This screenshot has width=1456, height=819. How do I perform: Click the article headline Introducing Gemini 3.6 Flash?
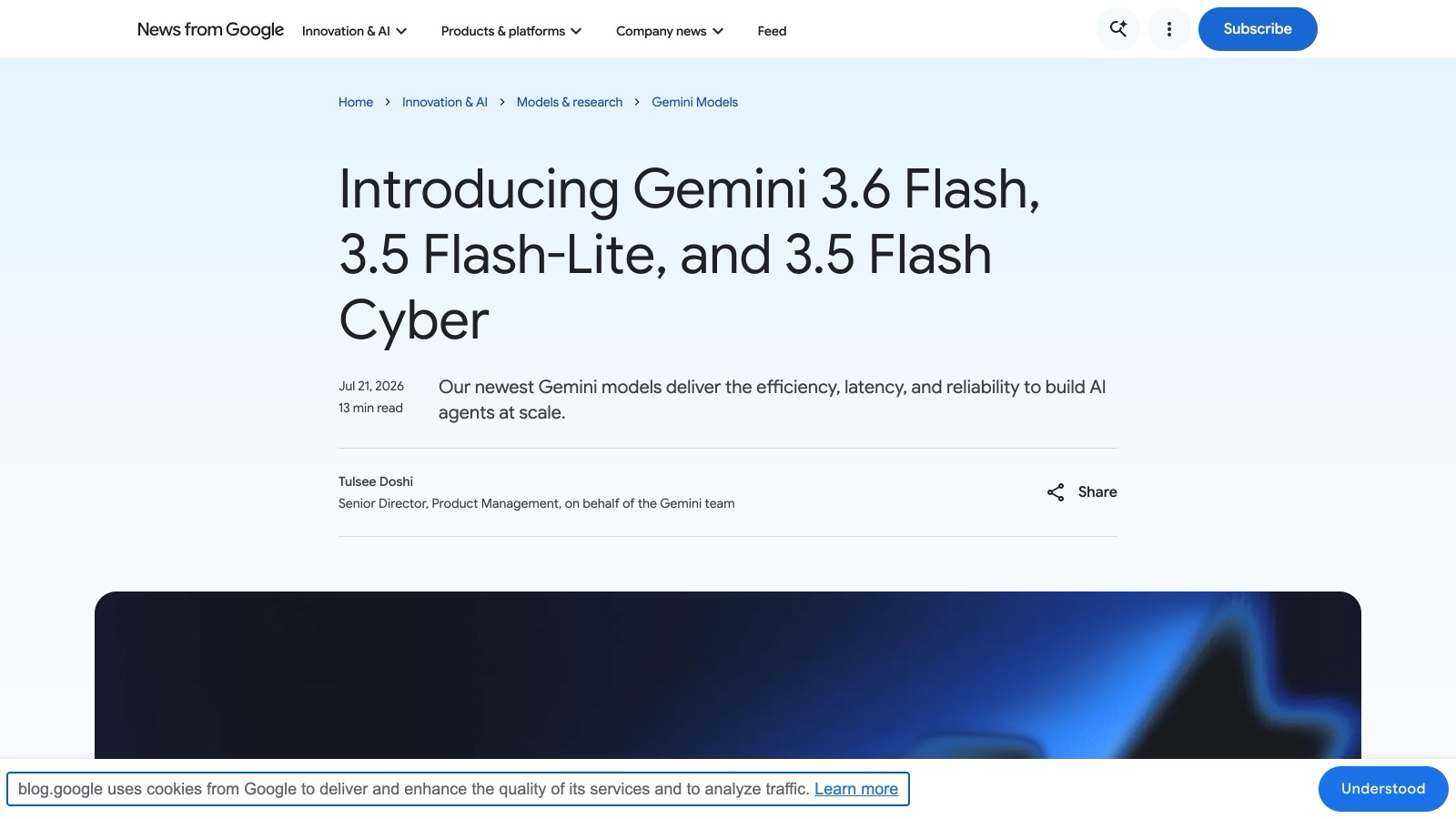[689, 254]
